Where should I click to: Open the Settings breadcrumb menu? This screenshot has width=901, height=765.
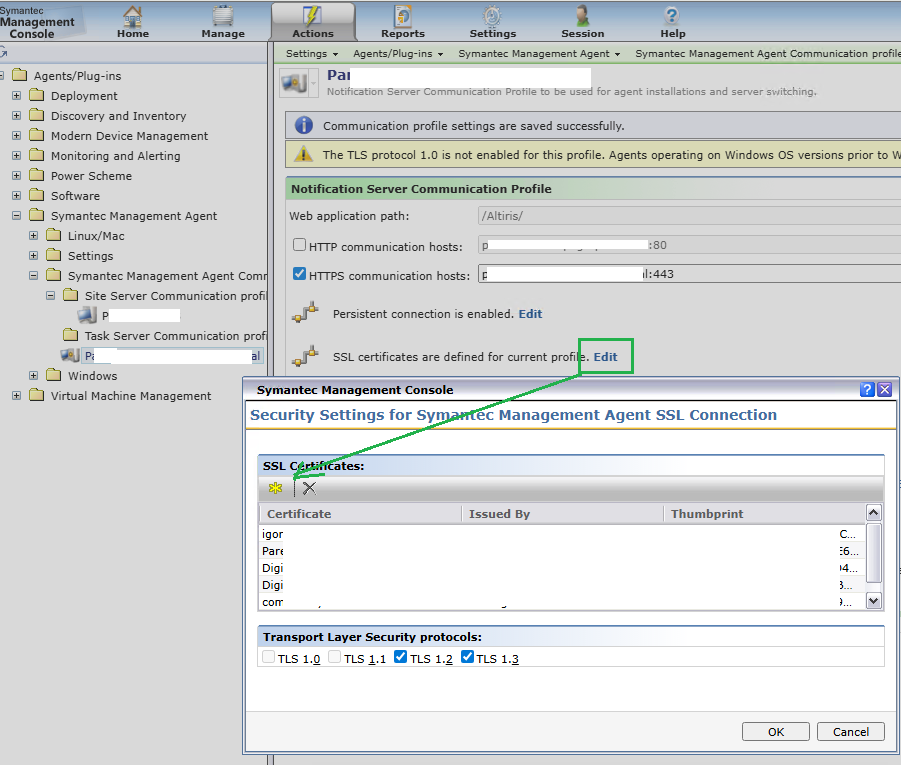pos(311,53)
